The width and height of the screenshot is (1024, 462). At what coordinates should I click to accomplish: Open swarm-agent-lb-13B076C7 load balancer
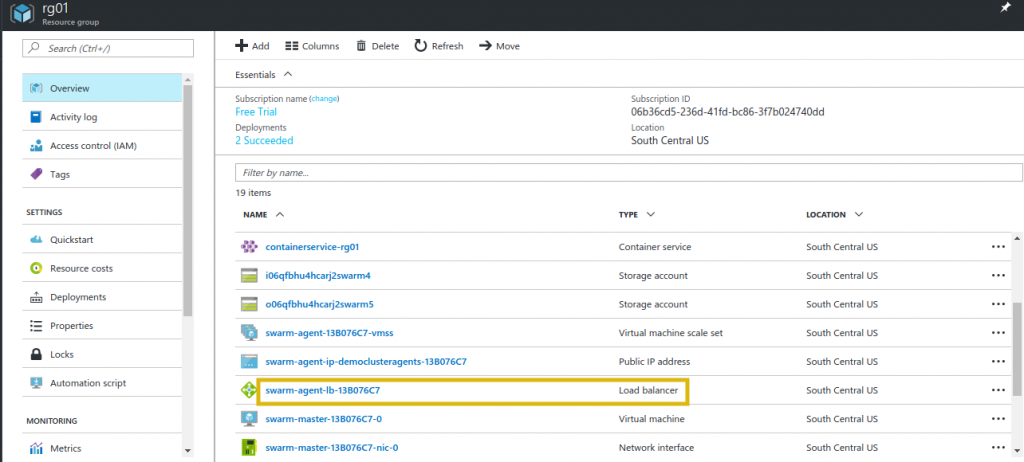(x=323, y=391)
